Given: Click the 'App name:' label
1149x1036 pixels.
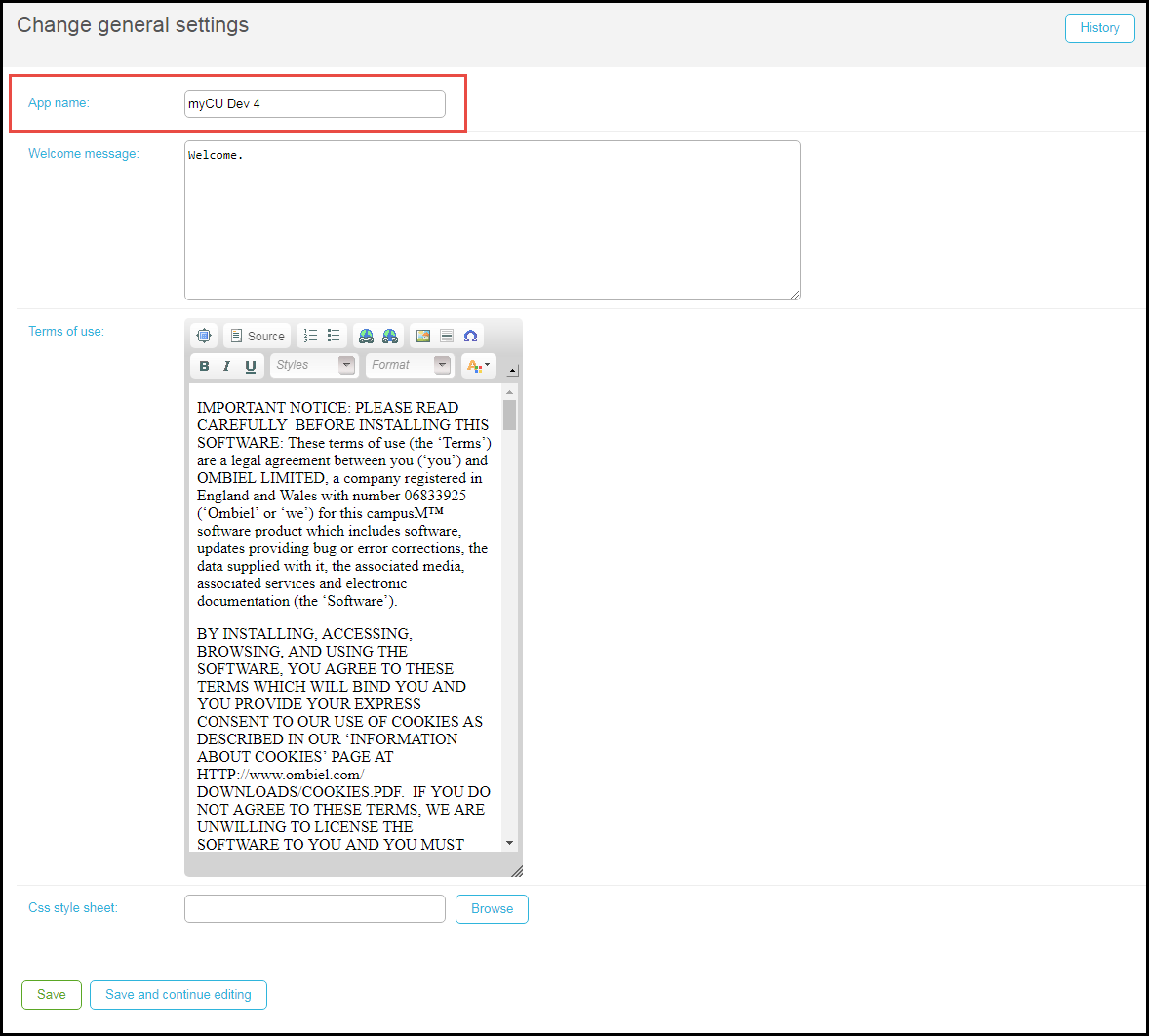Looking at the screenshot, I should point(59,103).
